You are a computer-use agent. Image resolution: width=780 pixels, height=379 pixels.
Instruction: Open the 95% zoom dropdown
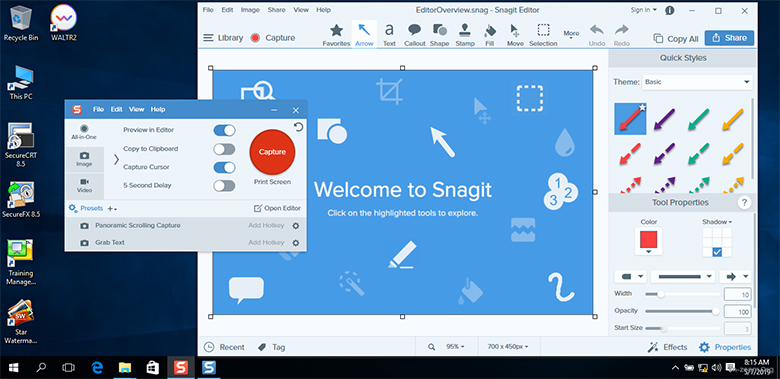tap(454, 347)
